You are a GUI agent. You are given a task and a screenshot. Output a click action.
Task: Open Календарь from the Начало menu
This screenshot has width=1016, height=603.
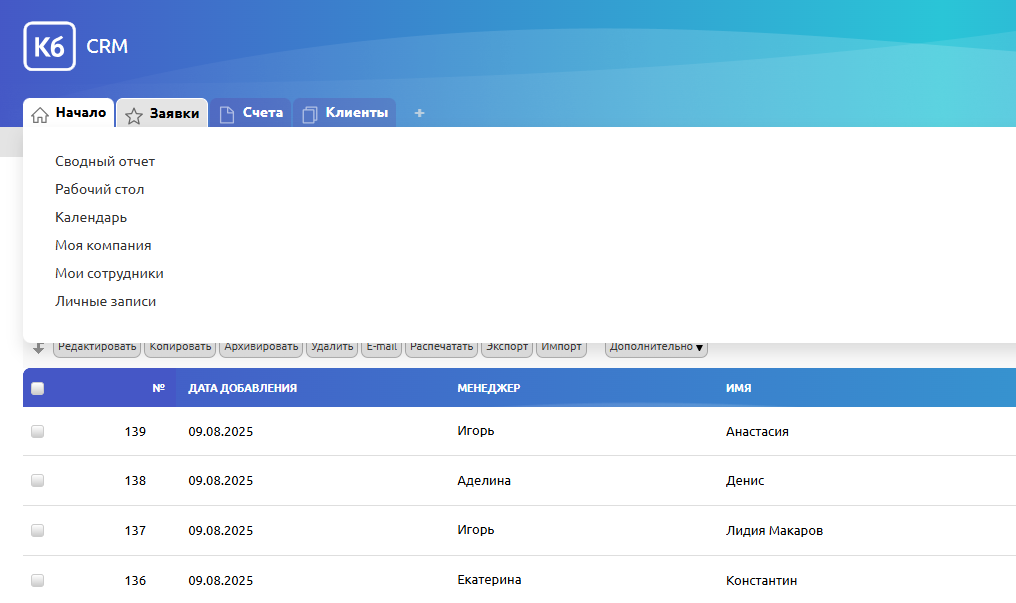point(91,217)
